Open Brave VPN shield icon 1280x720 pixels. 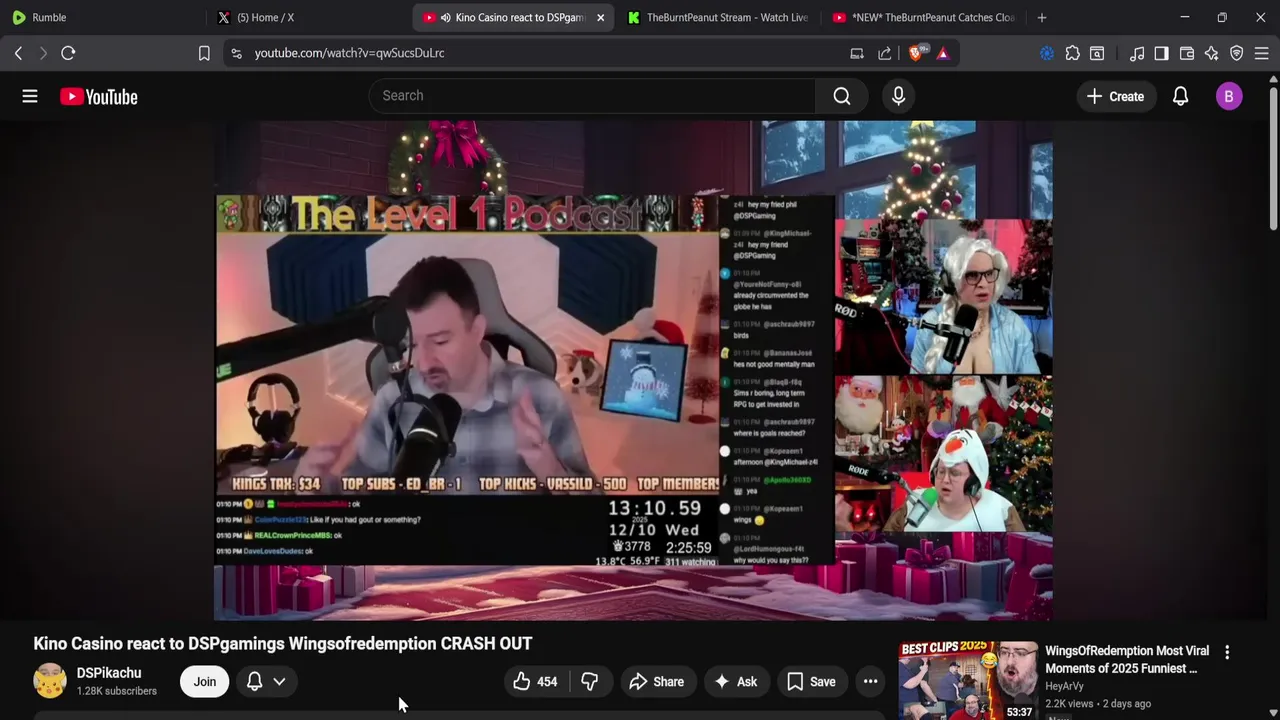(x=1237, y=53)
